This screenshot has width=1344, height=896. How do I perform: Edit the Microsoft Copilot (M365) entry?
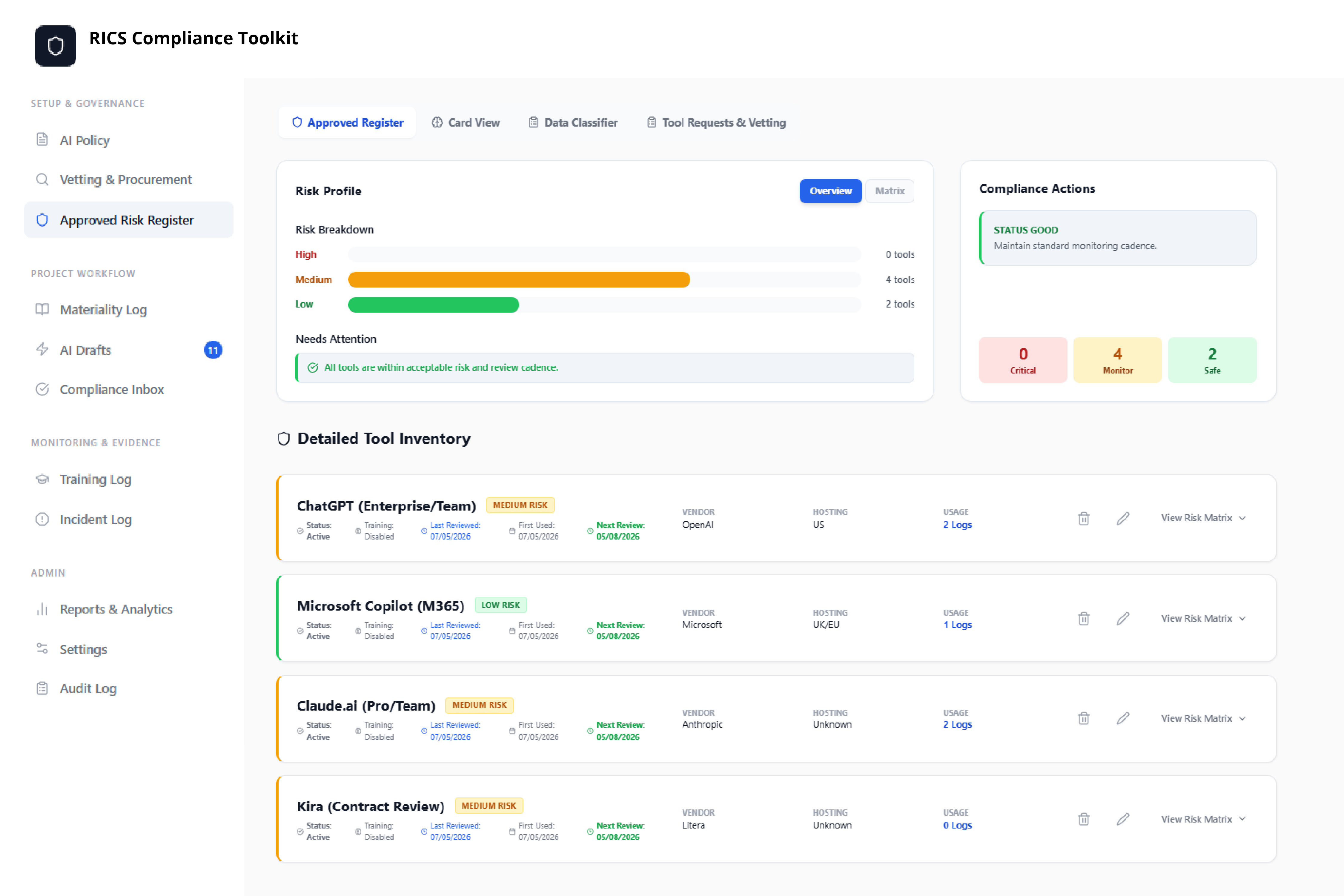tap(1123, 618)
